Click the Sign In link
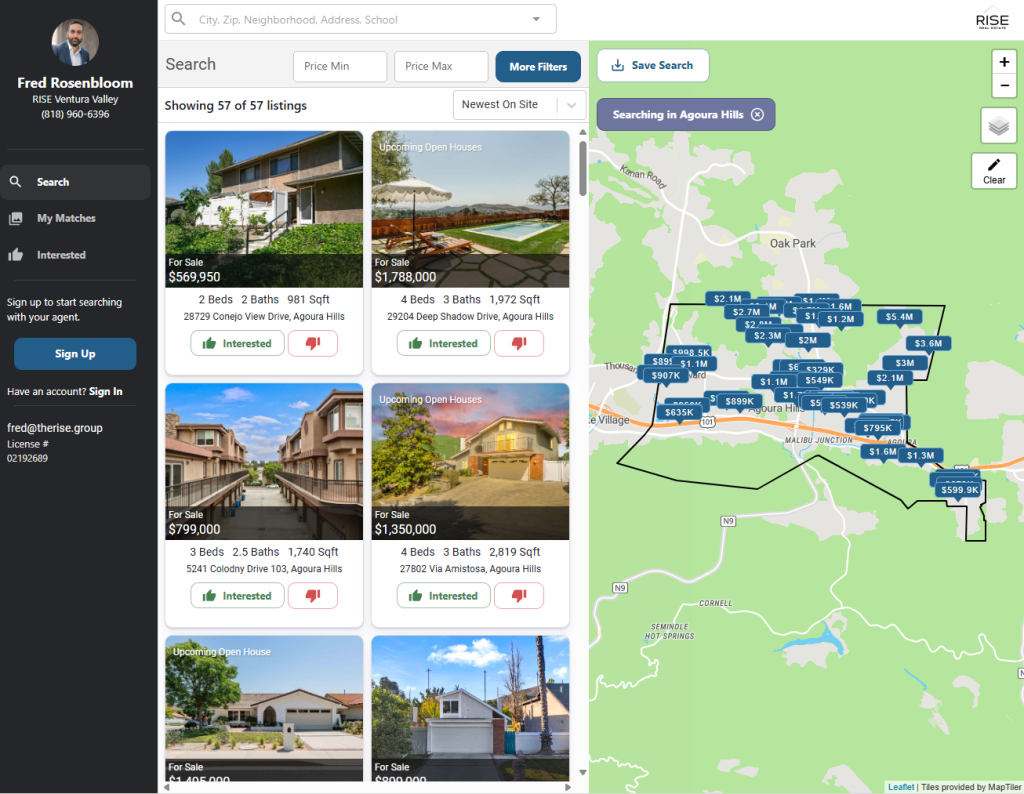This screenshot has height=794, width=1024. click(105, 392)
